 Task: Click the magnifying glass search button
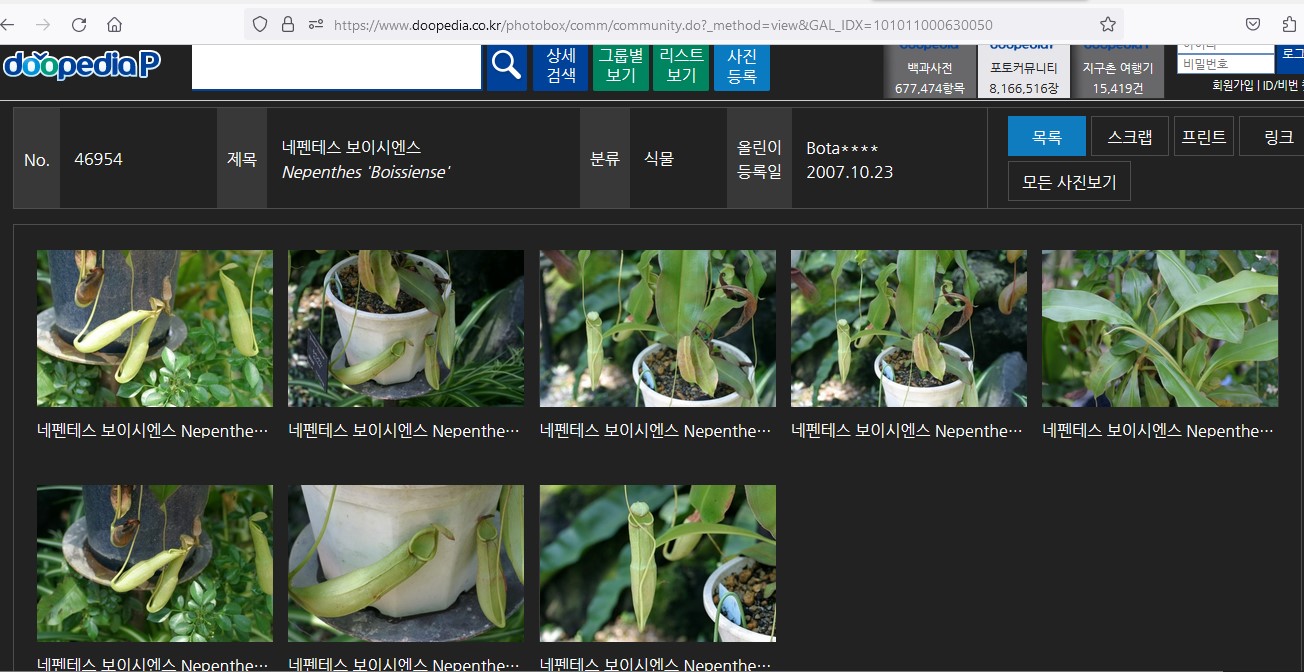(x=507, y=66)
